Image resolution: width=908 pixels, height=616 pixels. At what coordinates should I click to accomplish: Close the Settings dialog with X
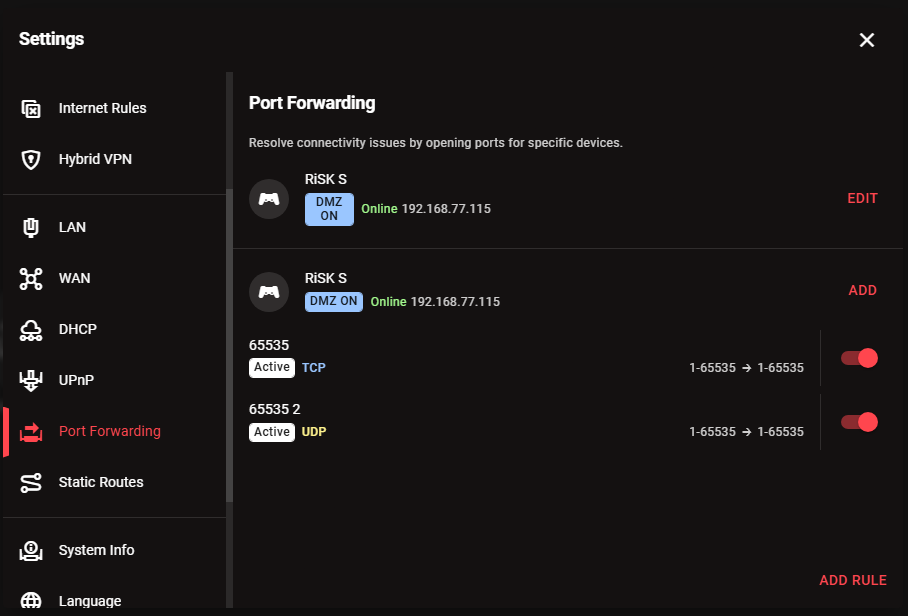click(x=866, y=40)
